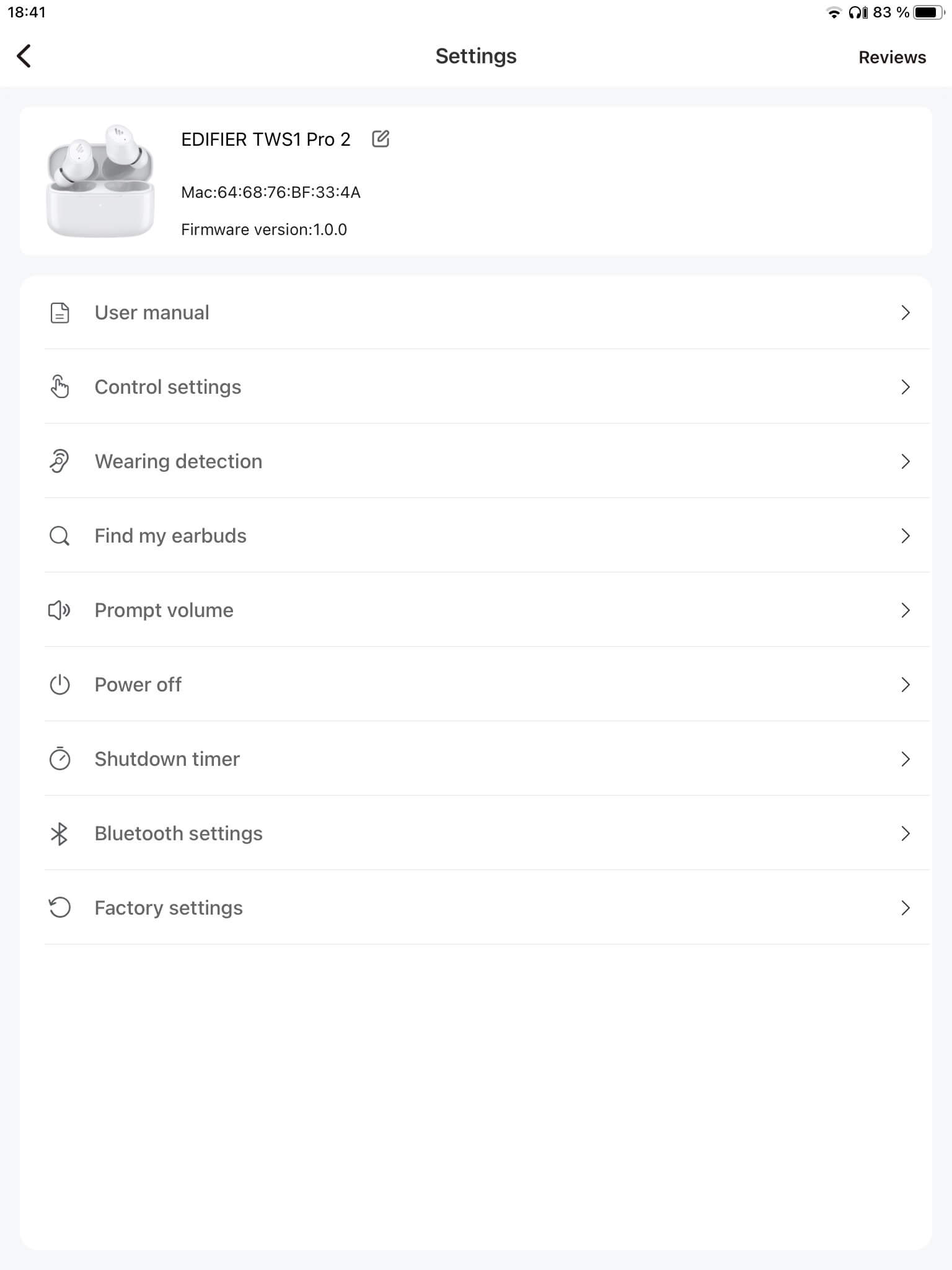Image resolution: width=952 pixels, height=1270 pixels.
Task: Expand the Shutdown timer row chevron
Action: coord(905,759)
